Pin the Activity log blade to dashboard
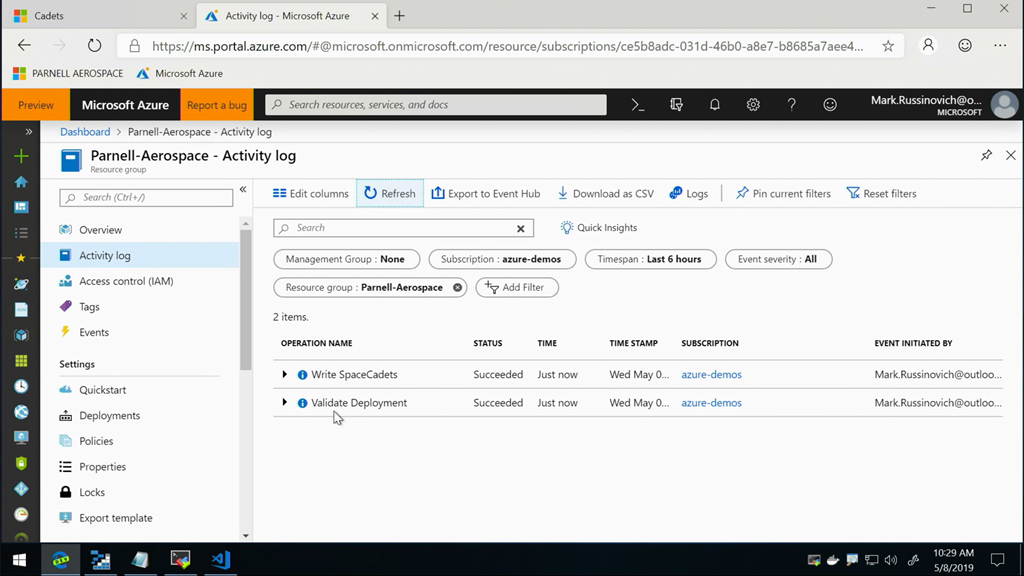The image size is (1024, 576). 986,156
